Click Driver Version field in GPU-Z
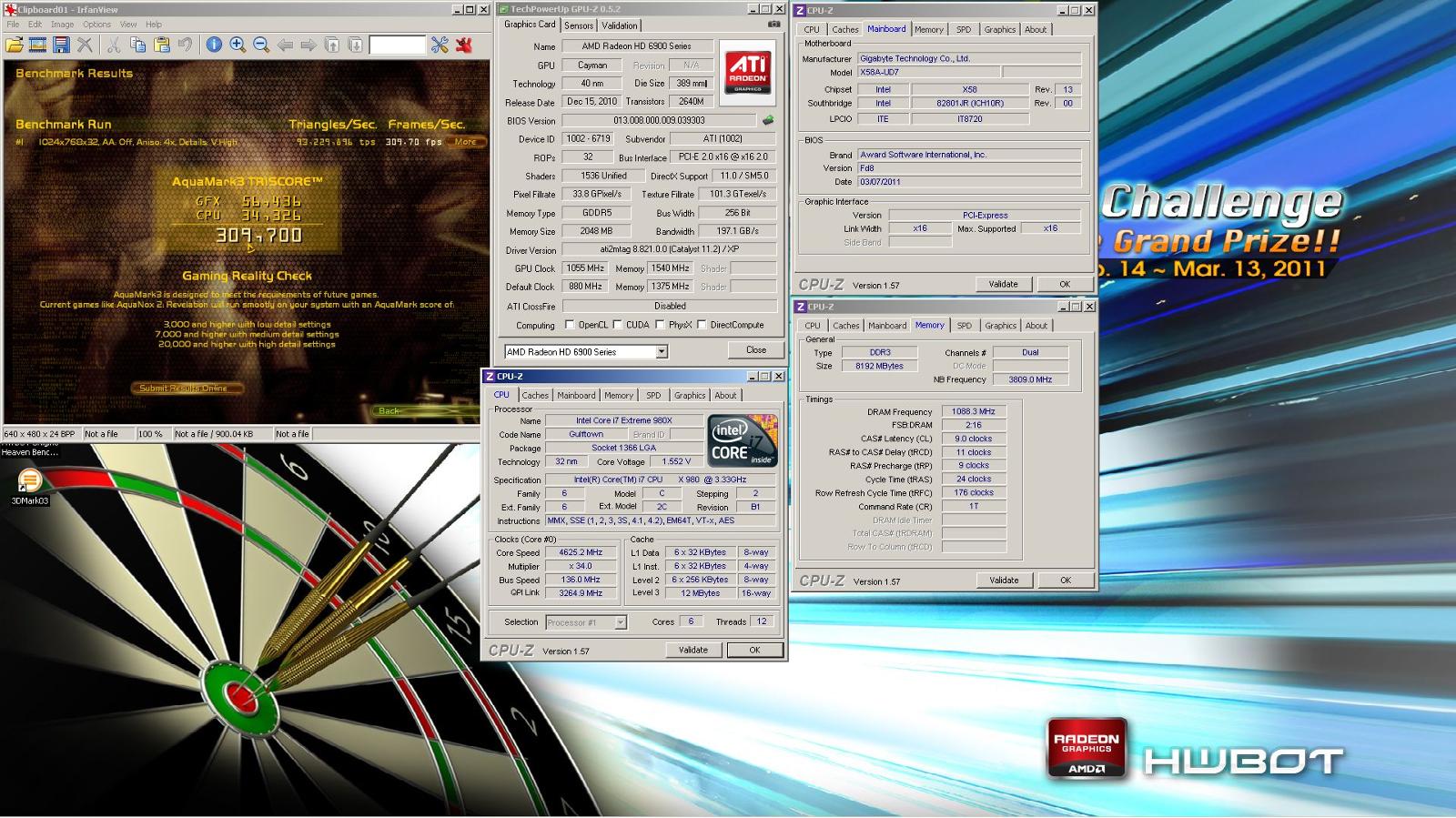This screenshot has width=1456, height=818. click(x=668, y=249)
